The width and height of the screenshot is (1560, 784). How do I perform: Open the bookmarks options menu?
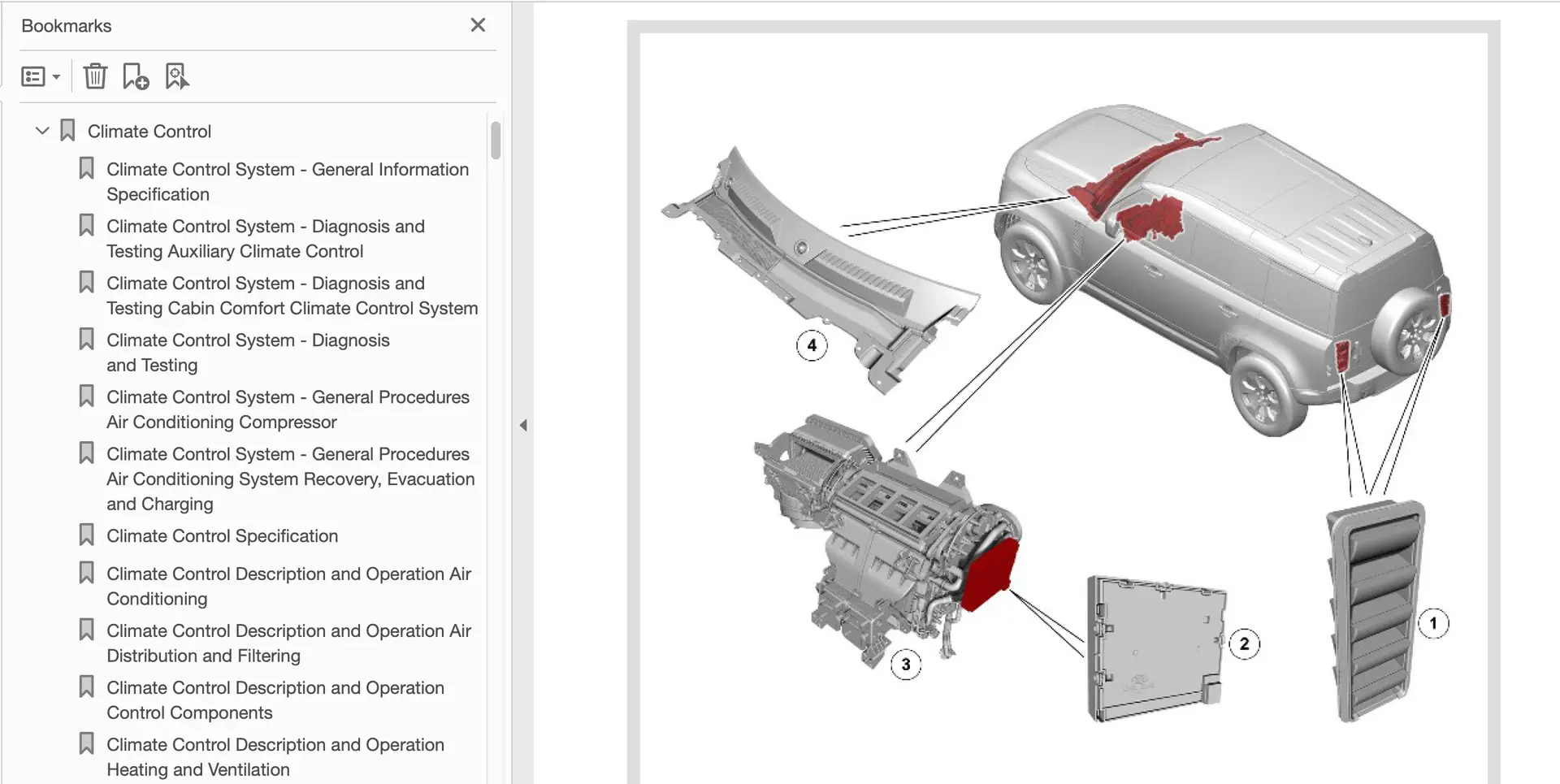click(40, 76)
